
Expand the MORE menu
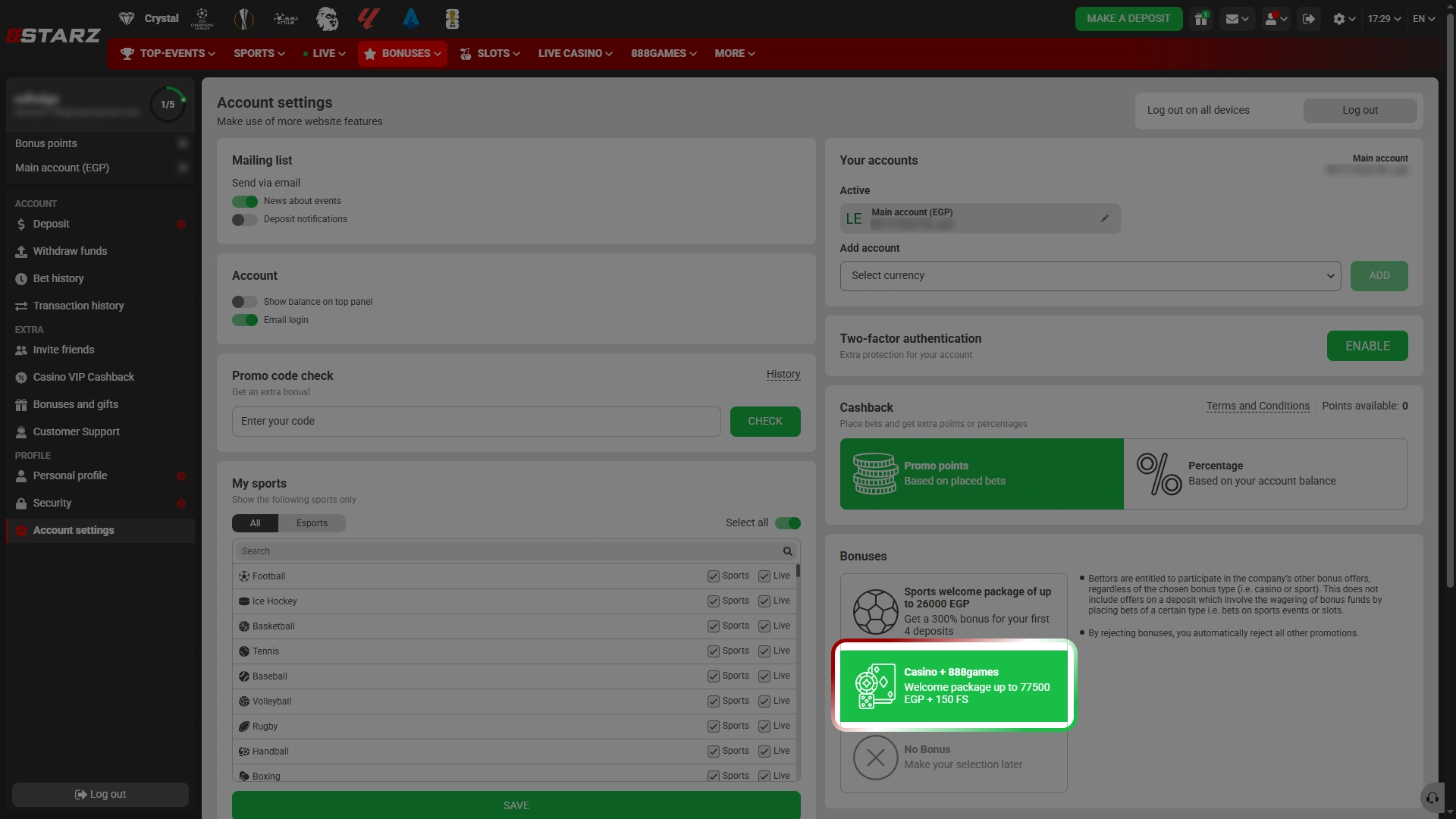click(735, 54)
